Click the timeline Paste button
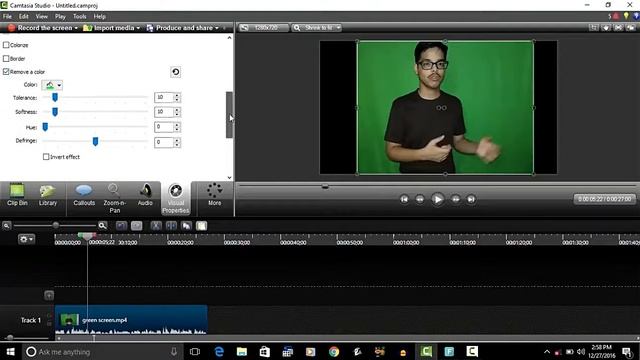 click(x=202, y=226)
